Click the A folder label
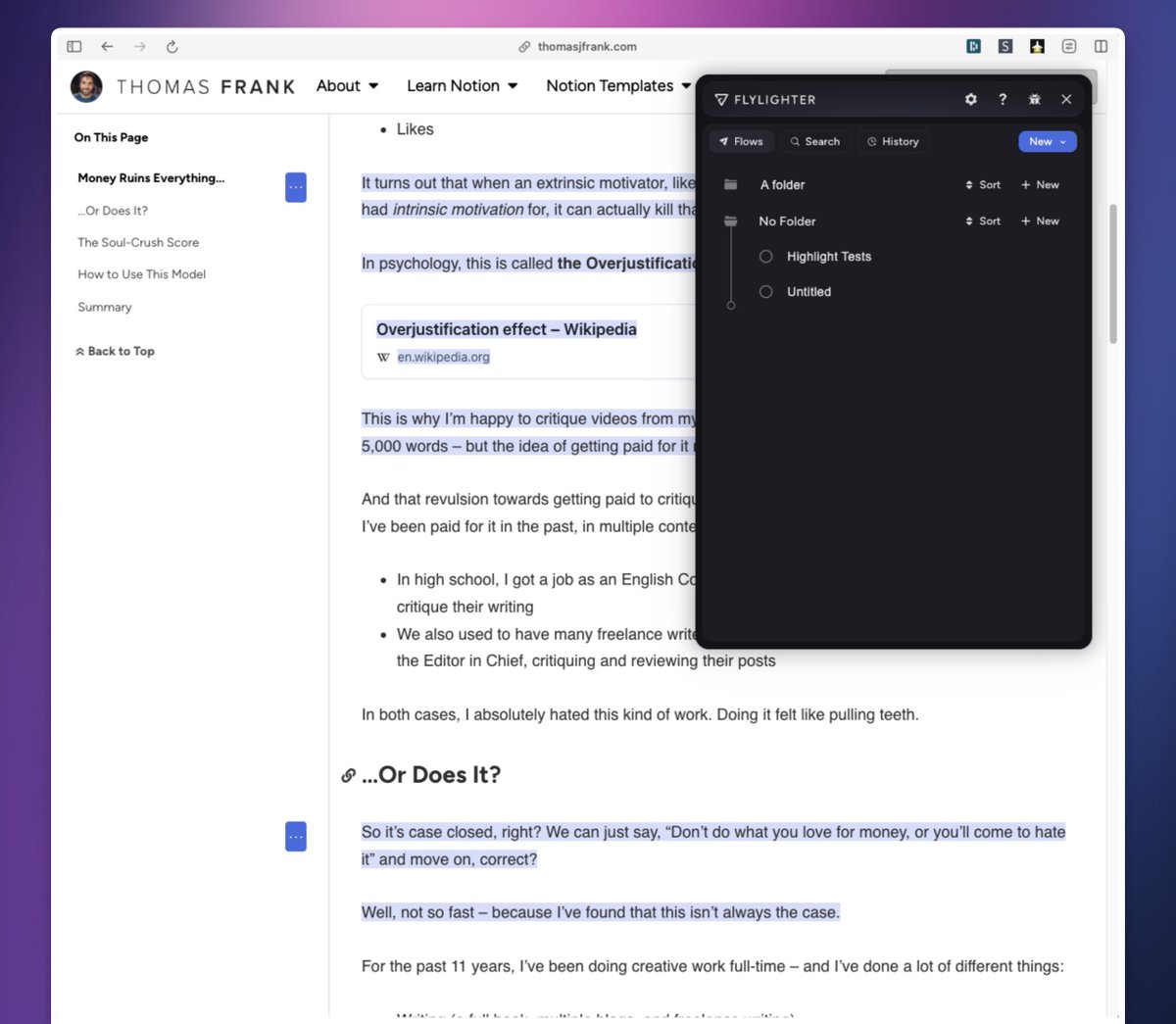 click(x=782, y=184)
